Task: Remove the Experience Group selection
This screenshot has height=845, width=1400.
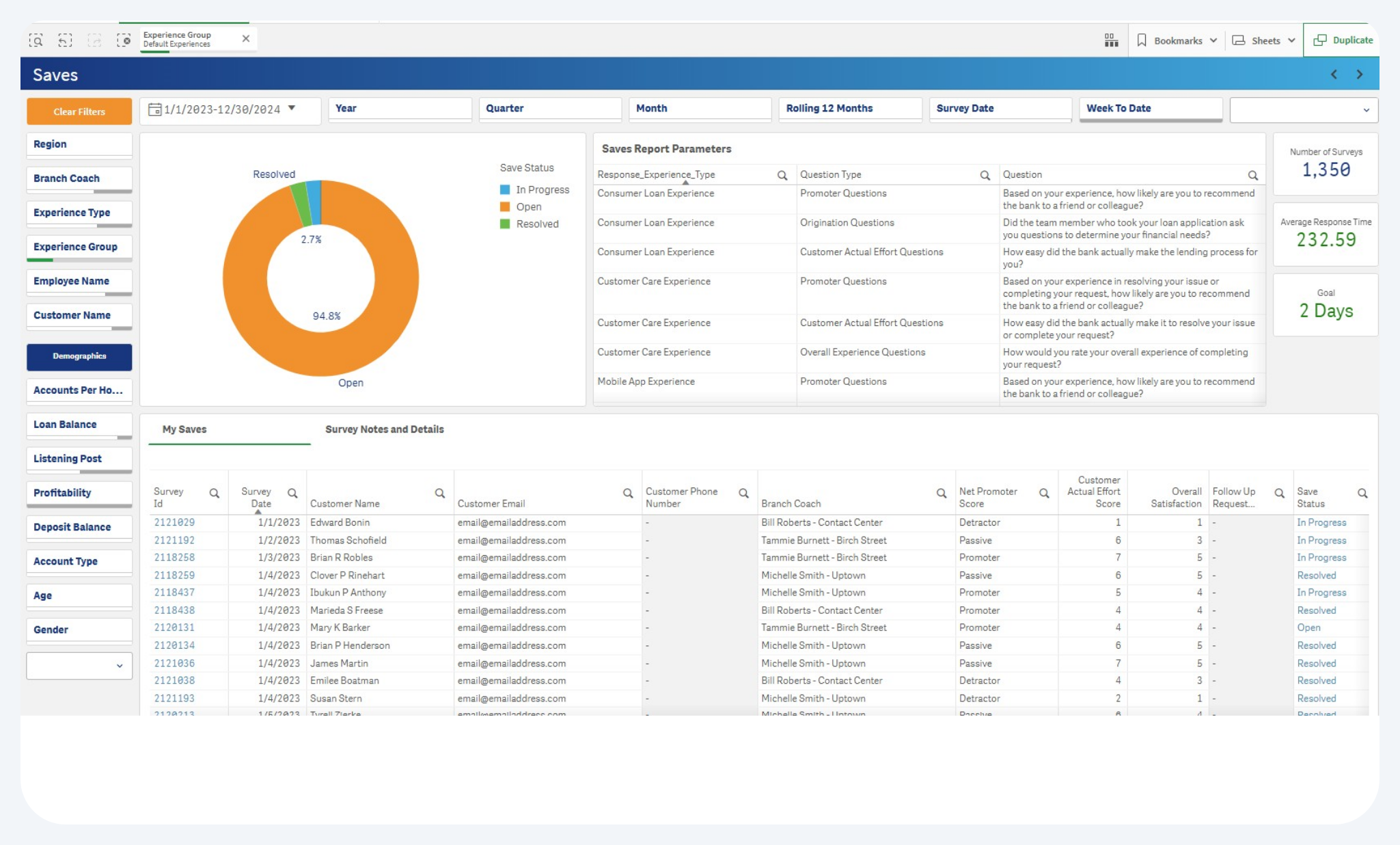Action: click(x=246, y=39)
